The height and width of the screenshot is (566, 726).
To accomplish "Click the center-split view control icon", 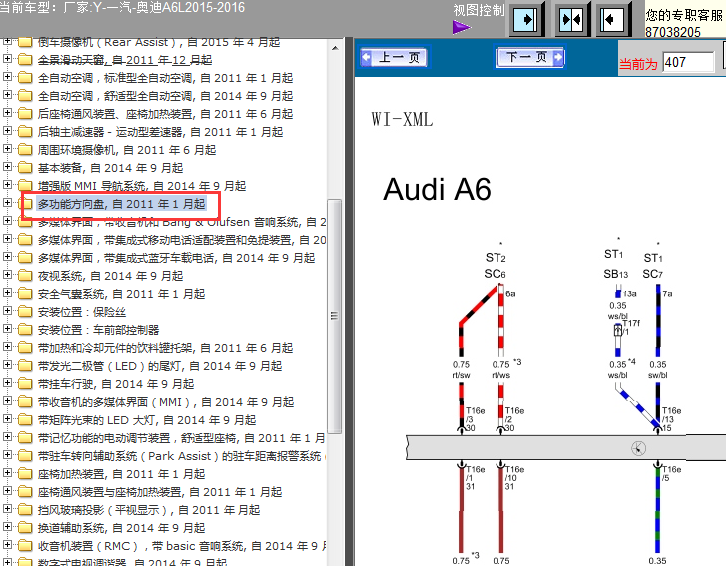I will (571, 19).
